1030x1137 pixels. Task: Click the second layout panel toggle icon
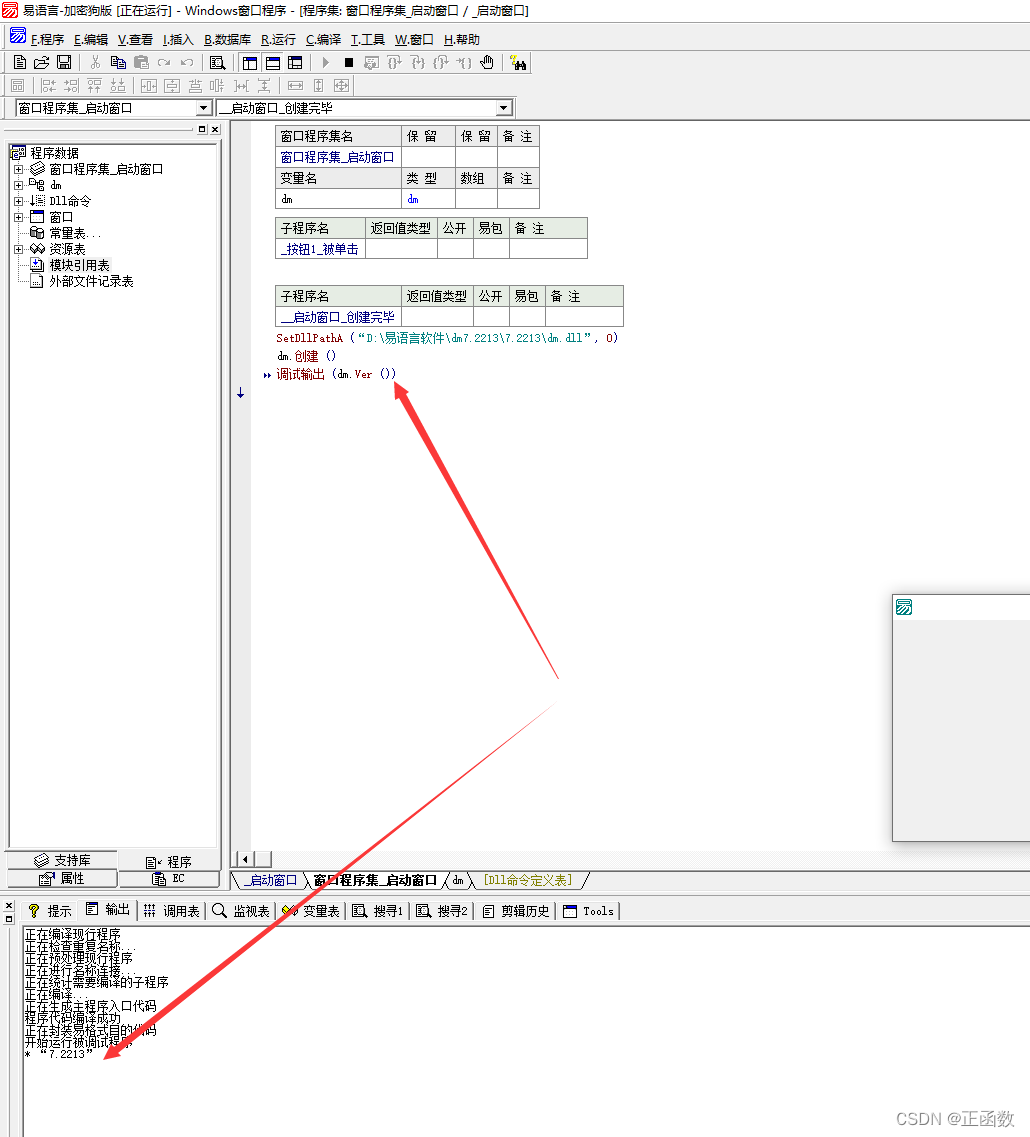pos(273,63)
